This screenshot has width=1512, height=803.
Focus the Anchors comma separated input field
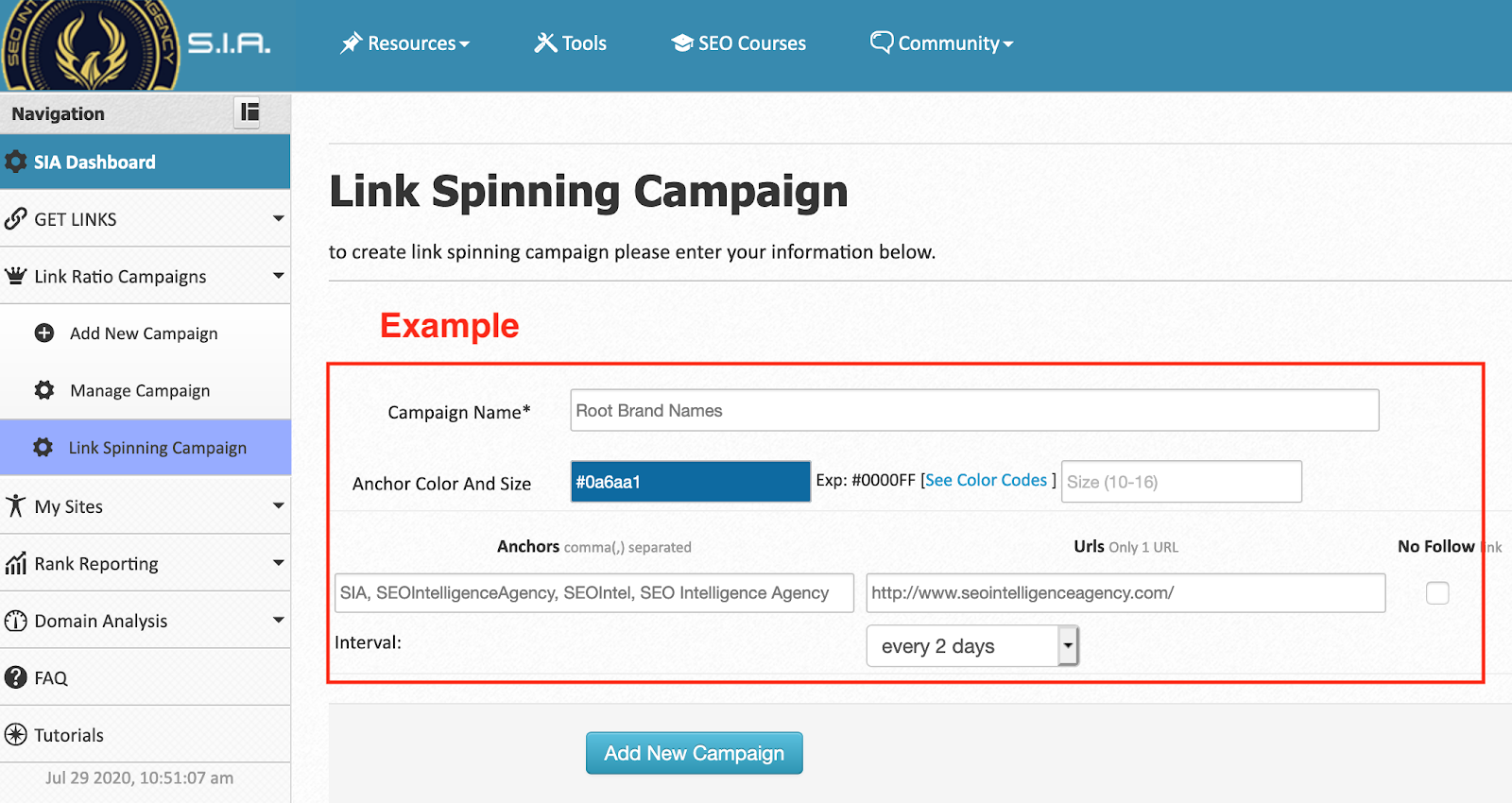click(594, 592)
